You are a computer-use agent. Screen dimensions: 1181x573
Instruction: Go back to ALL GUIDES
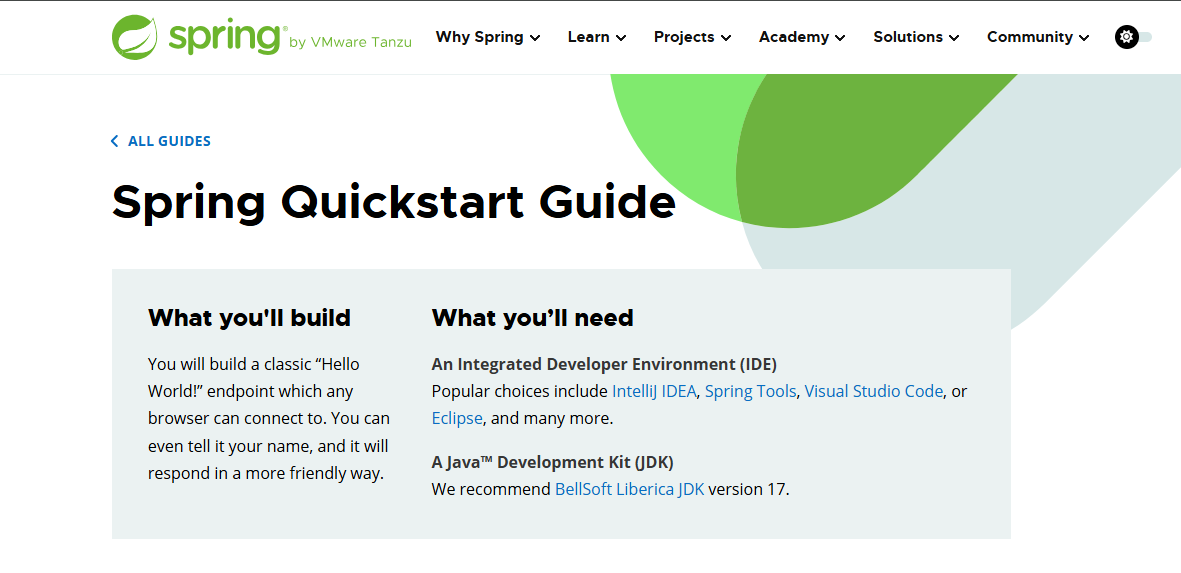(169, 141)
